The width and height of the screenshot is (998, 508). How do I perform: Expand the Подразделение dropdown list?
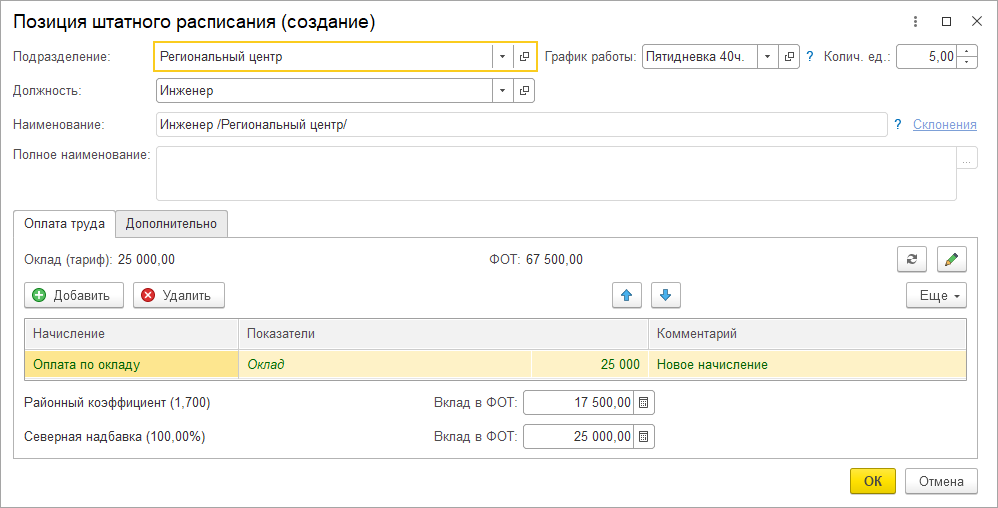(502, 57)
